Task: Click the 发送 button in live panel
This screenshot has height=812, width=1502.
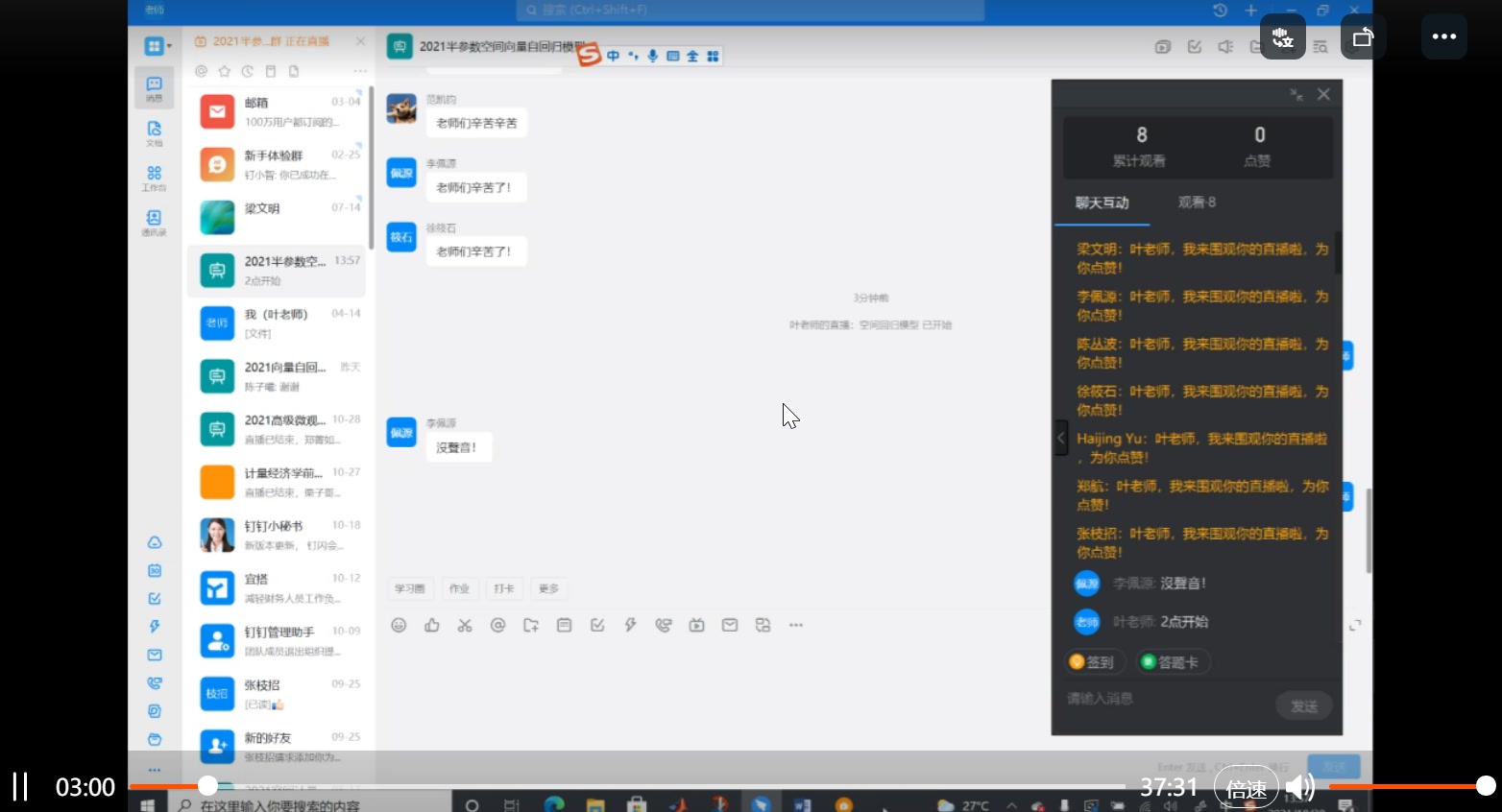Action: (1303, 706)
